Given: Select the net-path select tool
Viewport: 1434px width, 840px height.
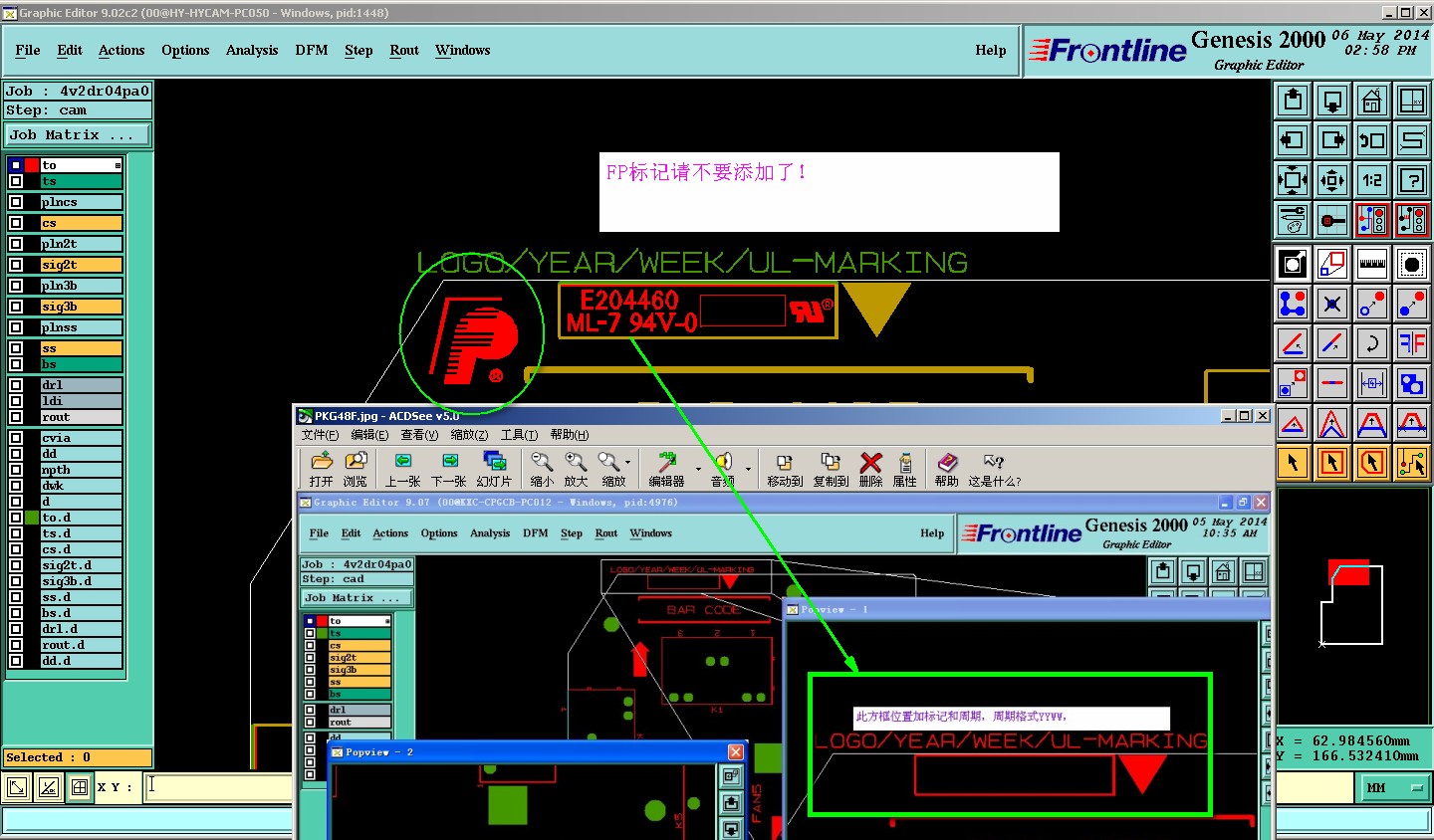Looking at the screenshot, I should [x=1412, y=463].
